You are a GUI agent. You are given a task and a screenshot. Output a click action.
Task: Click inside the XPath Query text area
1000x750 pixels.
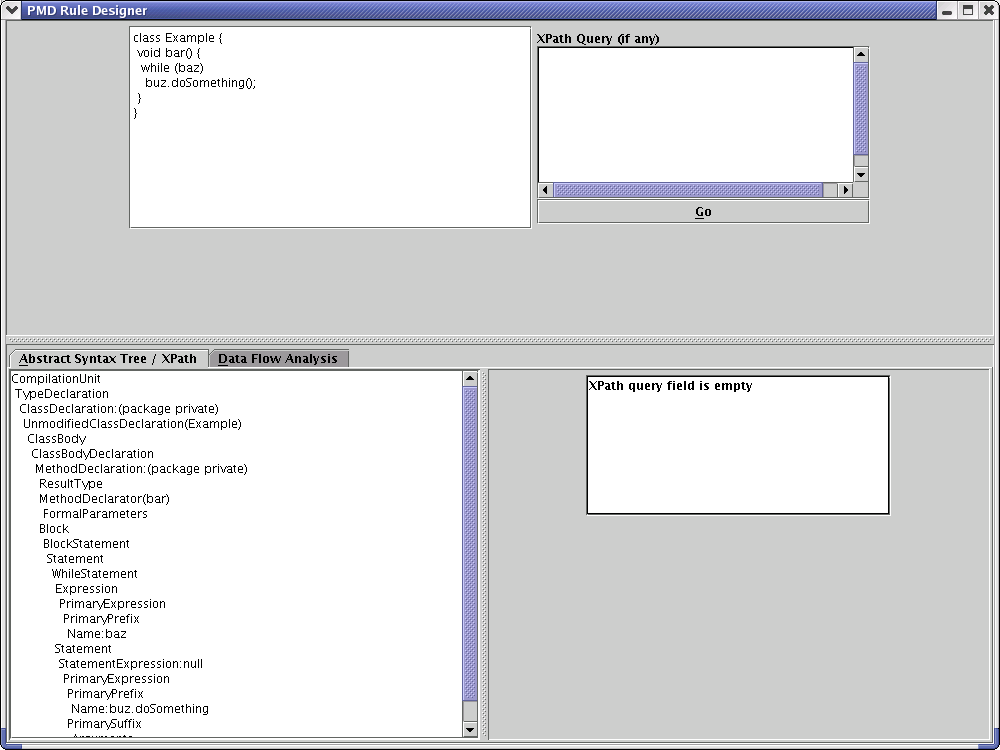click(x=695, y=115)
